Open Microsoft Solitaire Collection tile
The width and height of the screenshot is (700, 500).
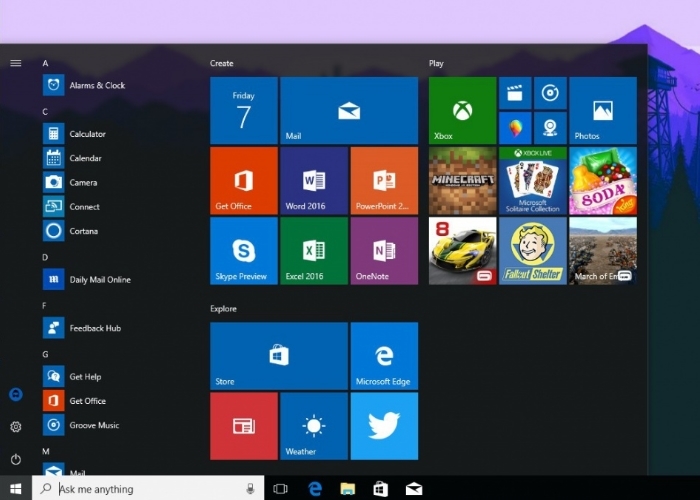(x=533, y=181)
